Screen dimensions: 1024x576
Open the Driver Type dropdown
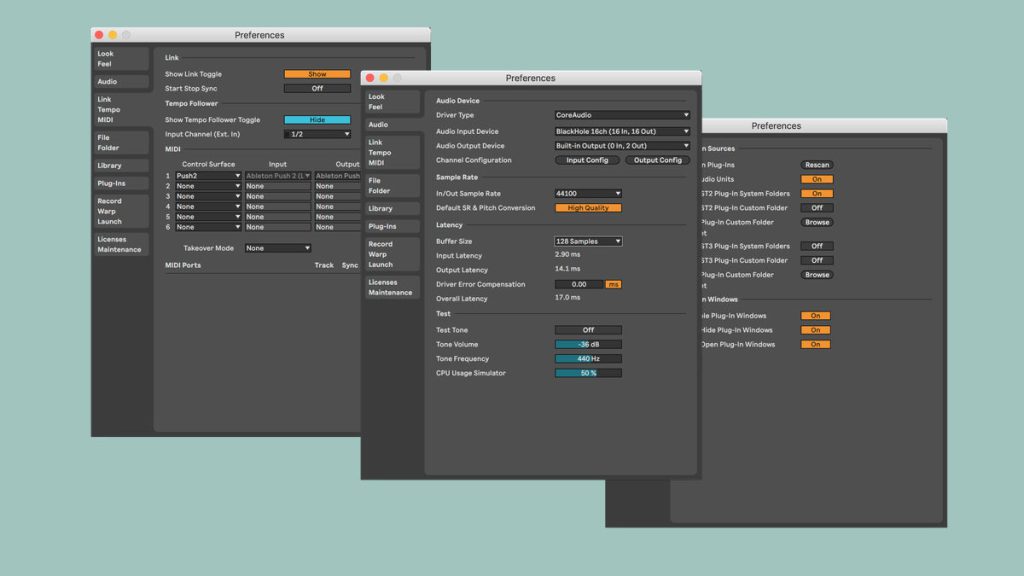point(621,115)
